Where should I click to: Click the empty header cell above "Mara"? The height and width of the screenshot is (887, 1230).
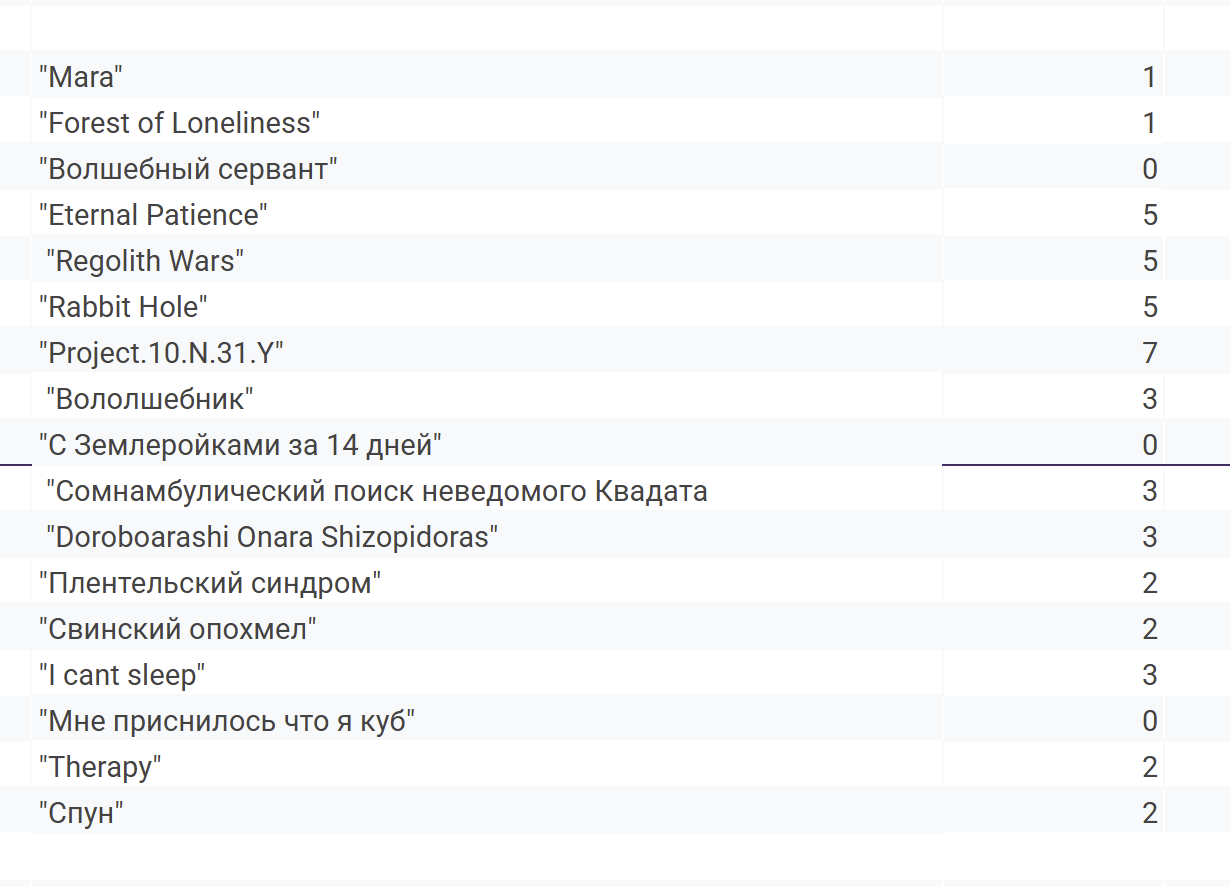tap(486, 28)
